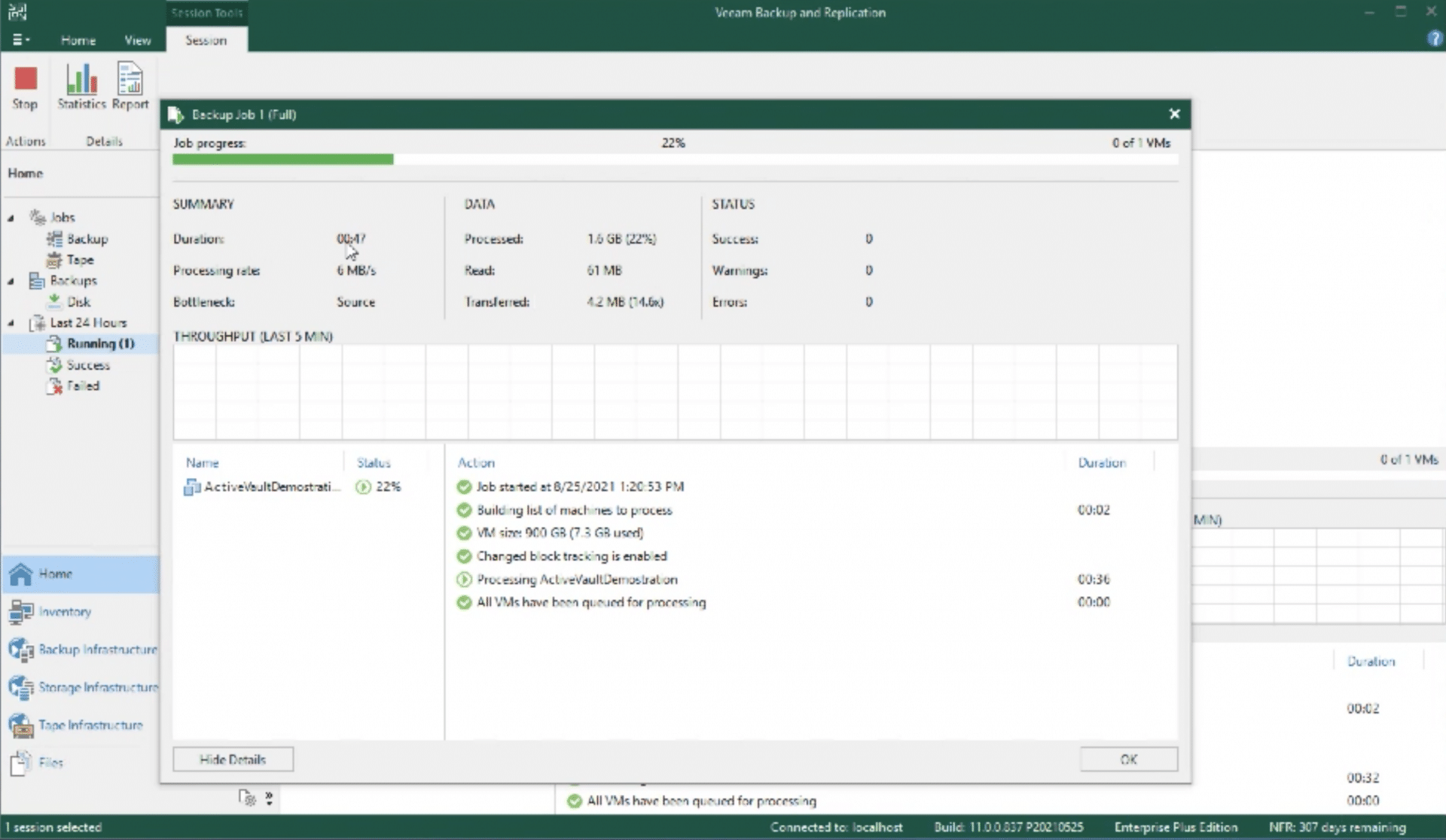Click the 22% status play icon
Image resolution: width=1446 pixels, height=840 pixels.
363,487
